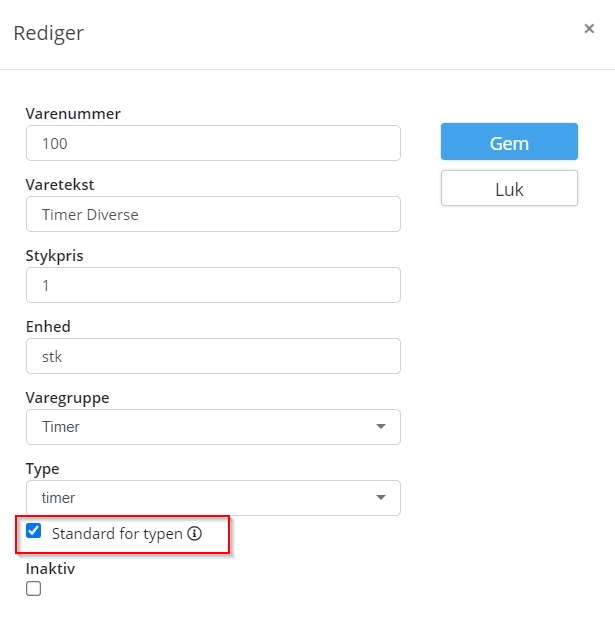Click the Varenummer label
This screenshot has height=633, width=615.
(73, 113)
